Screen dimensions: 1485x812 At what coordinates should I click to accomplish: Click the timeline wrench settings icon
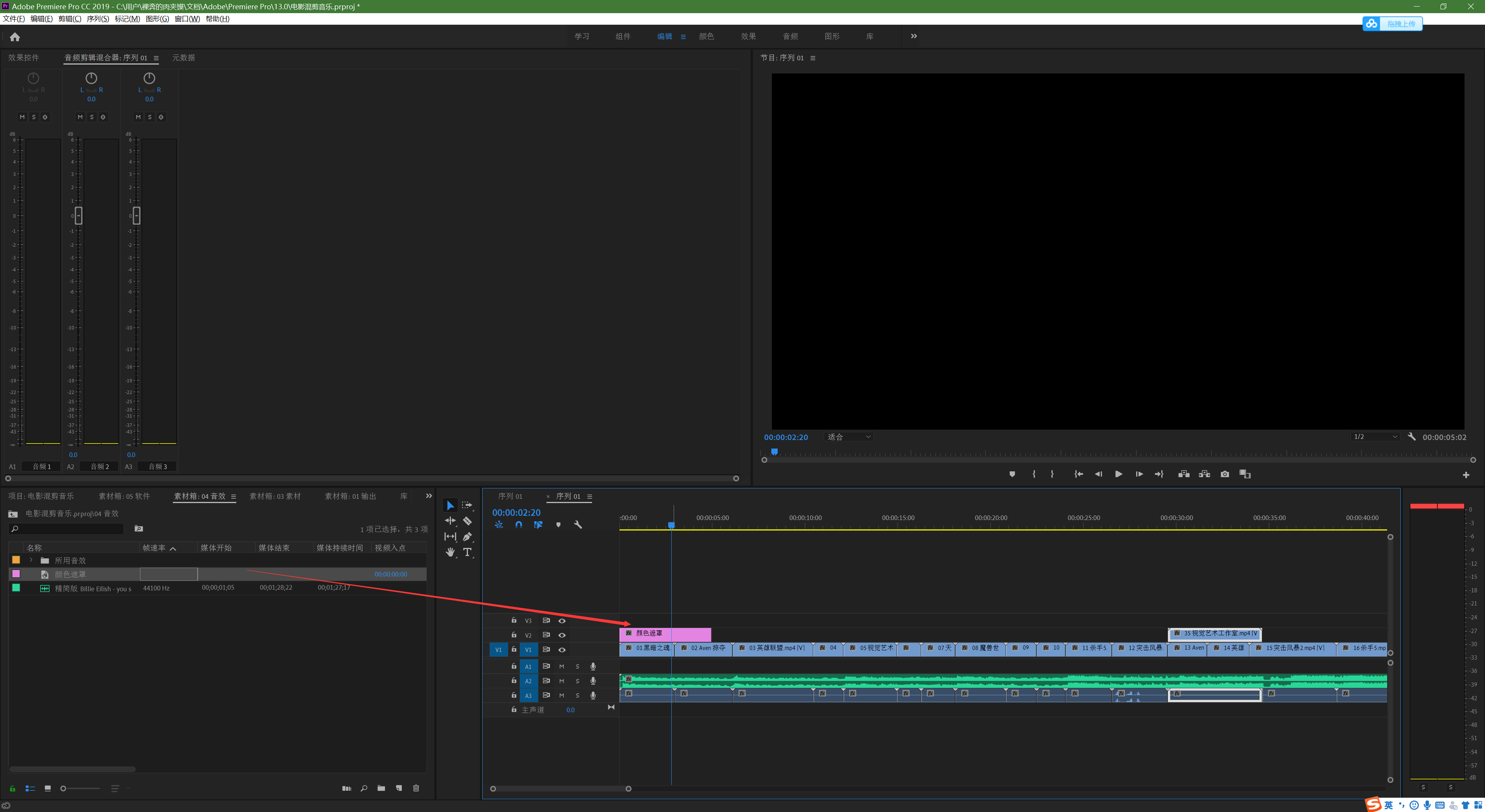coord(578,524)
